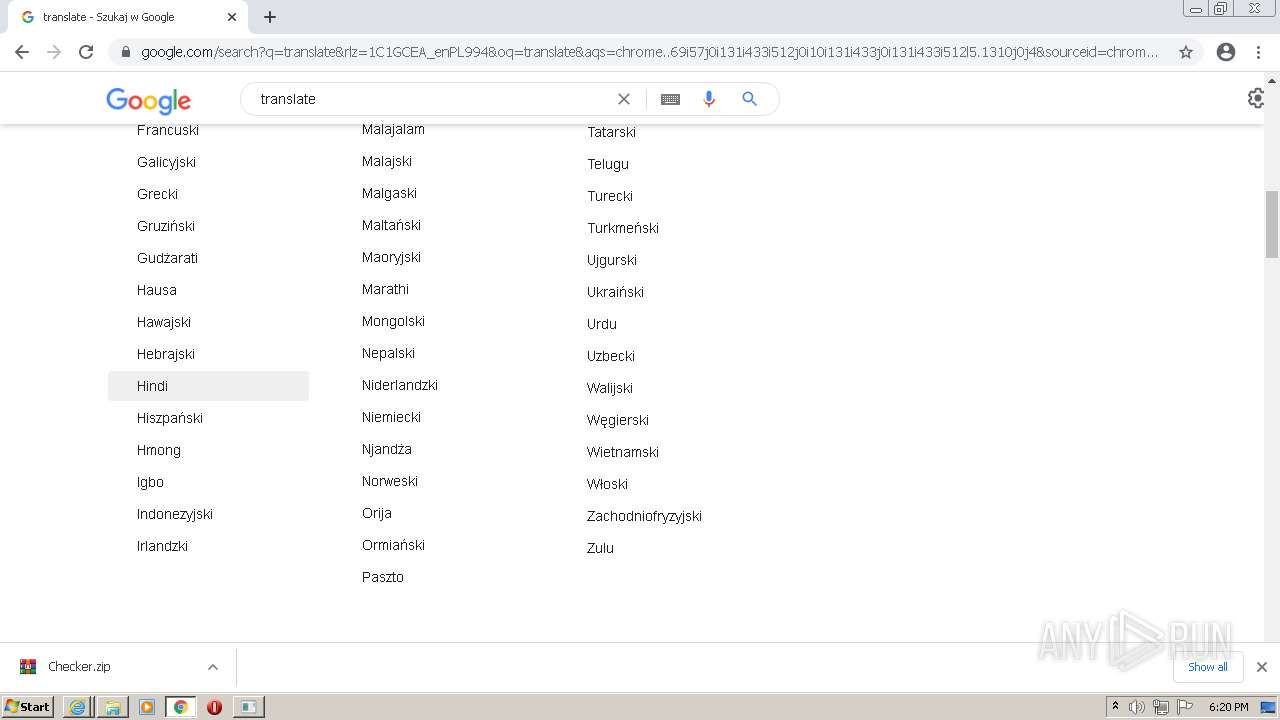This screenshot has height=720, width=1280.
Task: Choose Hebrajski language
Action: coord(166,354)
